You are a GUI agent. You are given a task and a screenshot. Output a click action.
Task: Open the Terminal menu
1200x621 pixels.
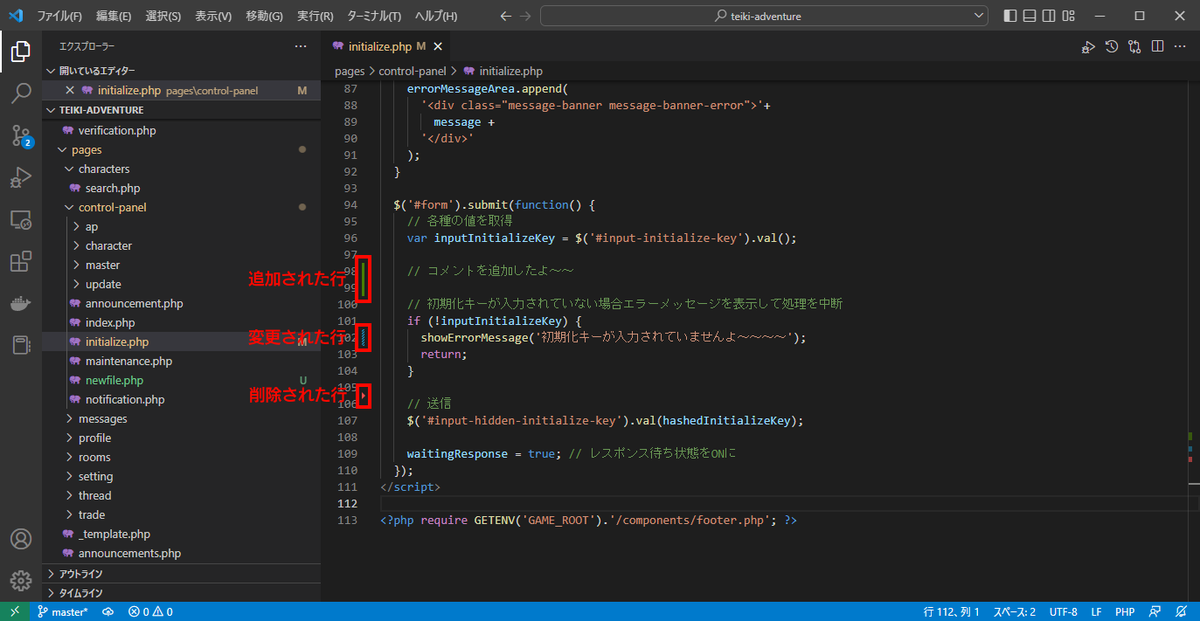coord(374,16)
